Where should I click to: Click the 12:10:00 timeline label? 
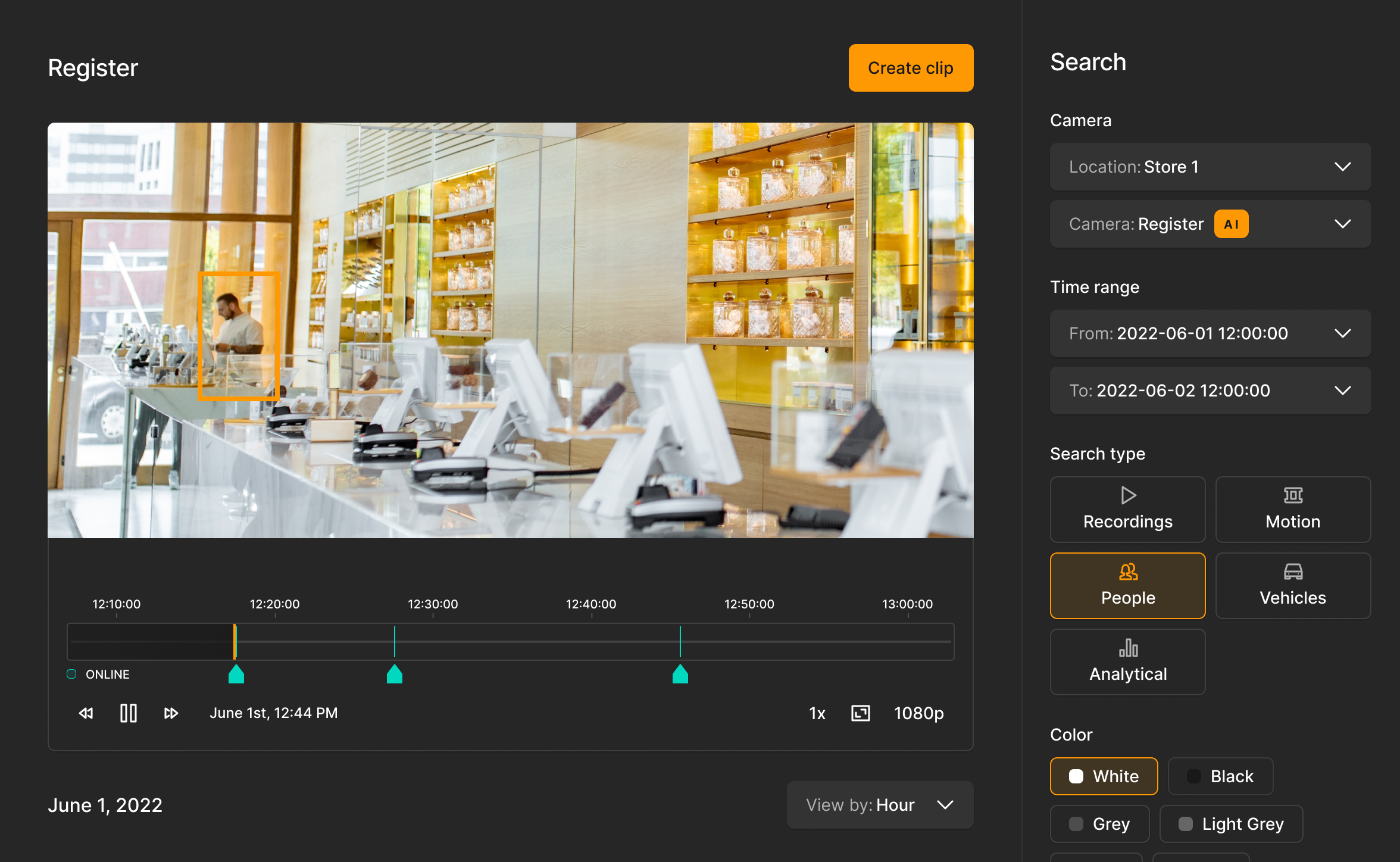pyautogui.click(x=117, y=604)
